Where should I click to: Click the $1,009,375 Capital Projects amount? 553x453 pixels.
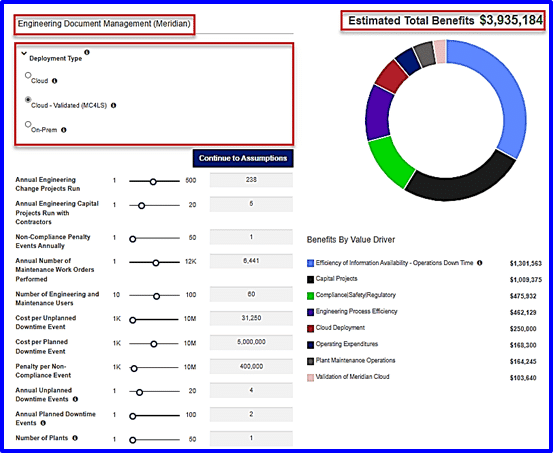point(525,280)
